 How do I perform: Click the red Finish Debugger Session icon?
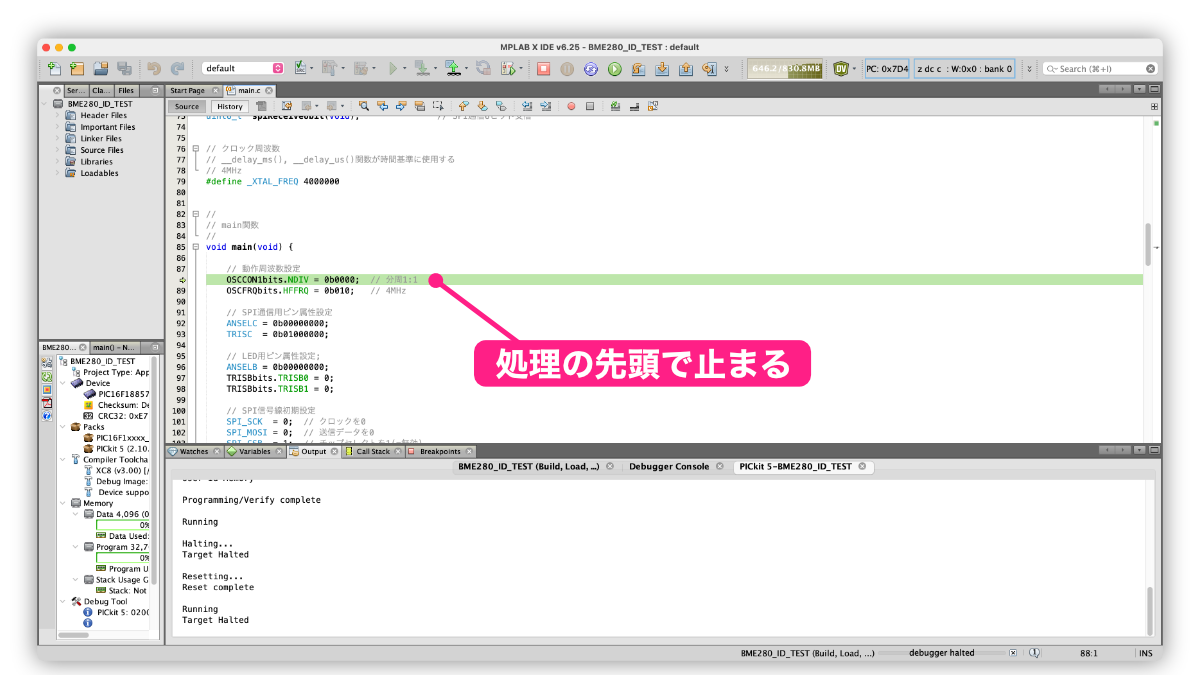click(x=543, y=69)
